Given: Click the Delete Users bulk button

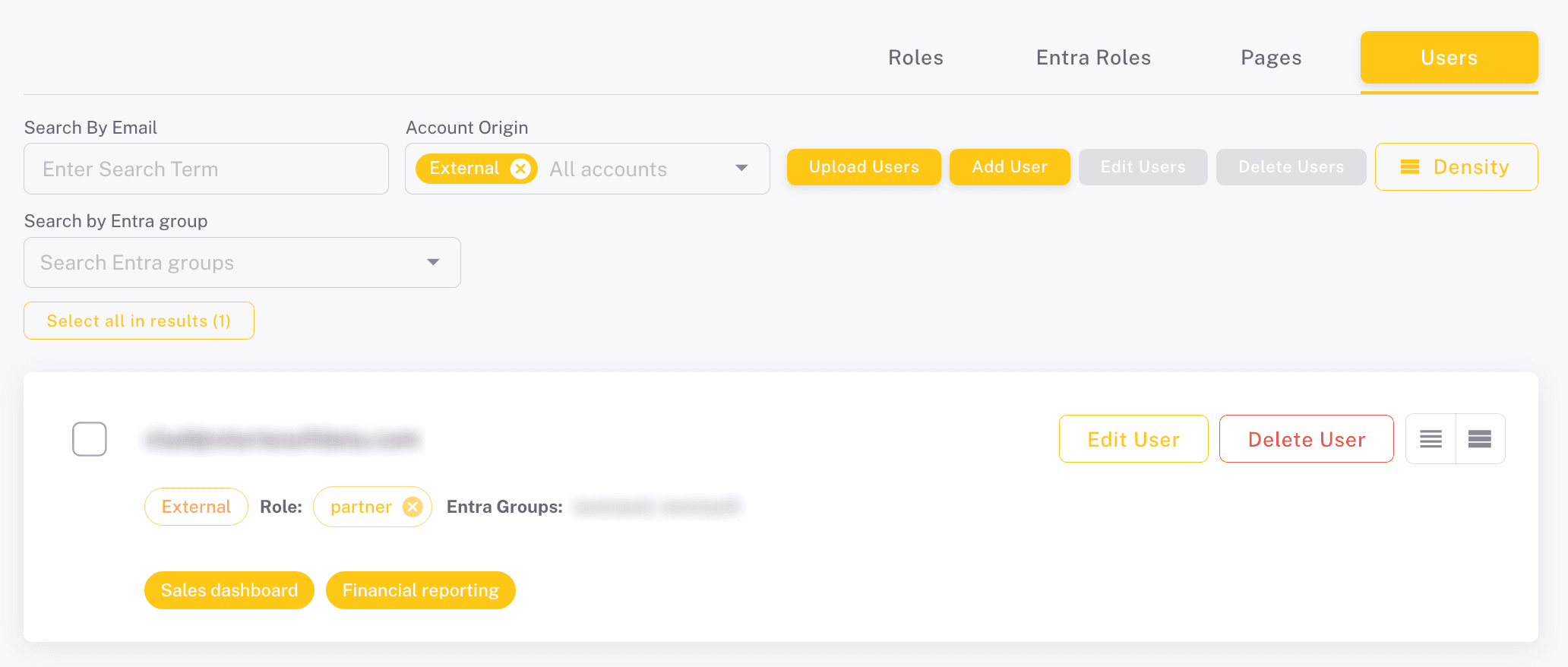Looking at the screenshot, I should tap(1291, 167).
